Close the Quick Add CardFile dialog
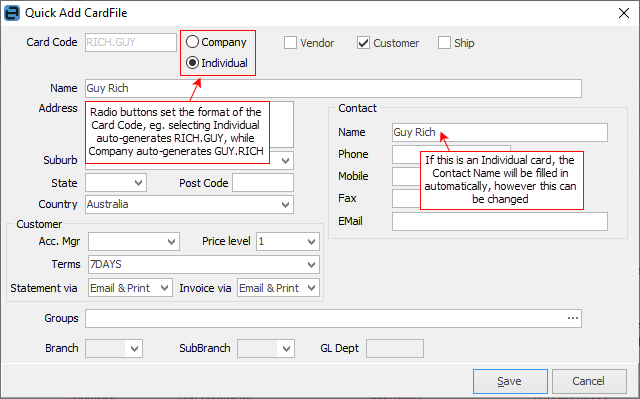The width and height of the screenshot is (640, 399). click(624, 13)
